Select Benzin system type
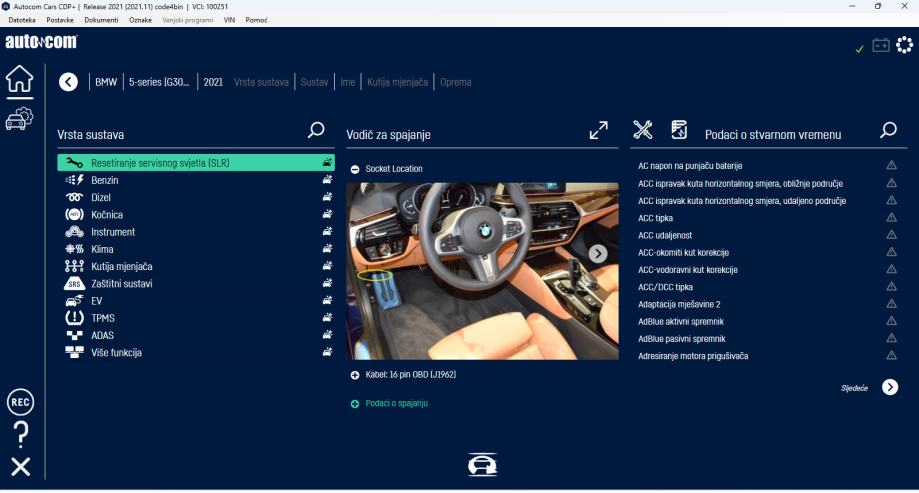The image size is (919, 493). coord(196,180)
